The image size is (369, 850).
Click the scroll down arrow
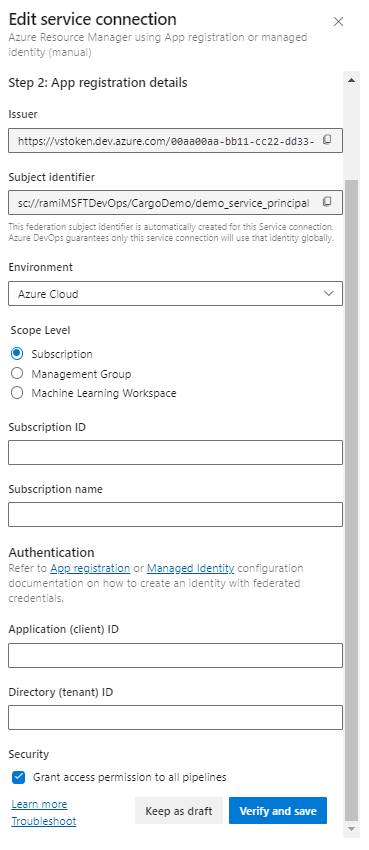[351, 829]
